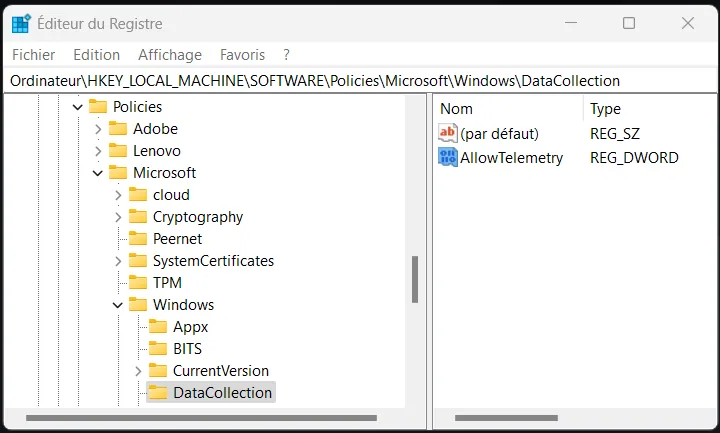Click the REG_DWORD type cell

click(x=634, y=157)
